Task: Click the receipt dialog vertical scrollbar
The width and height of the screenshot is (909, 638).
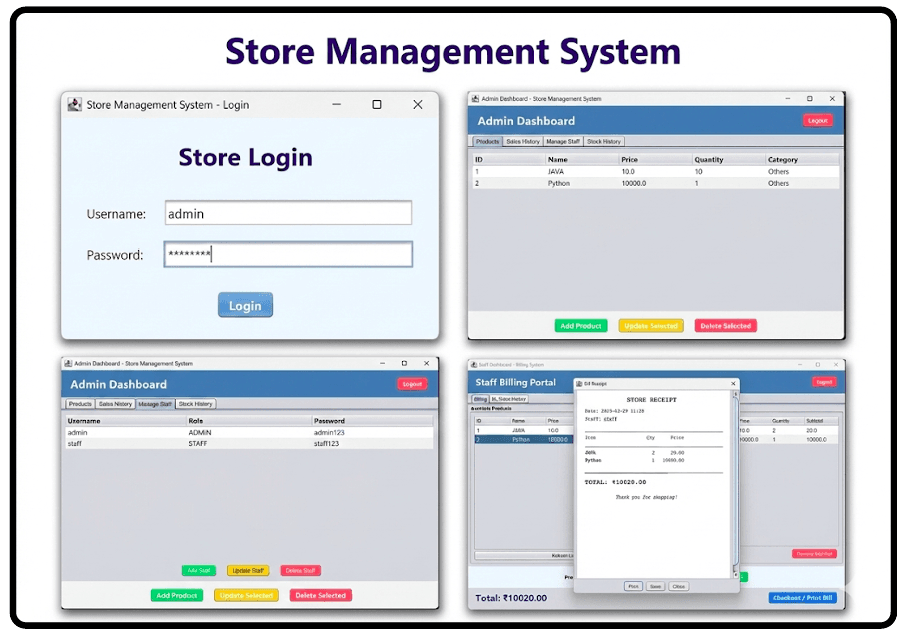Action: [x=737, y=480]
